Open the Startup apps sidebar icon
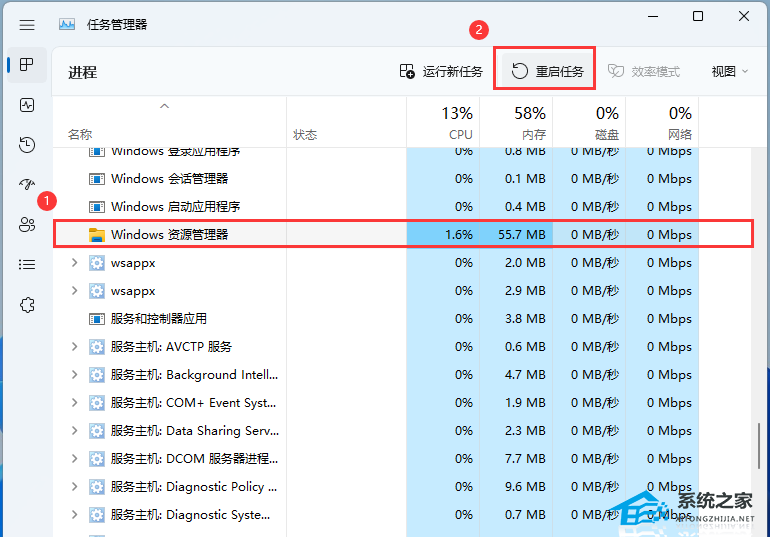Viewport: 770px width, 537px height. pos(27,185)
